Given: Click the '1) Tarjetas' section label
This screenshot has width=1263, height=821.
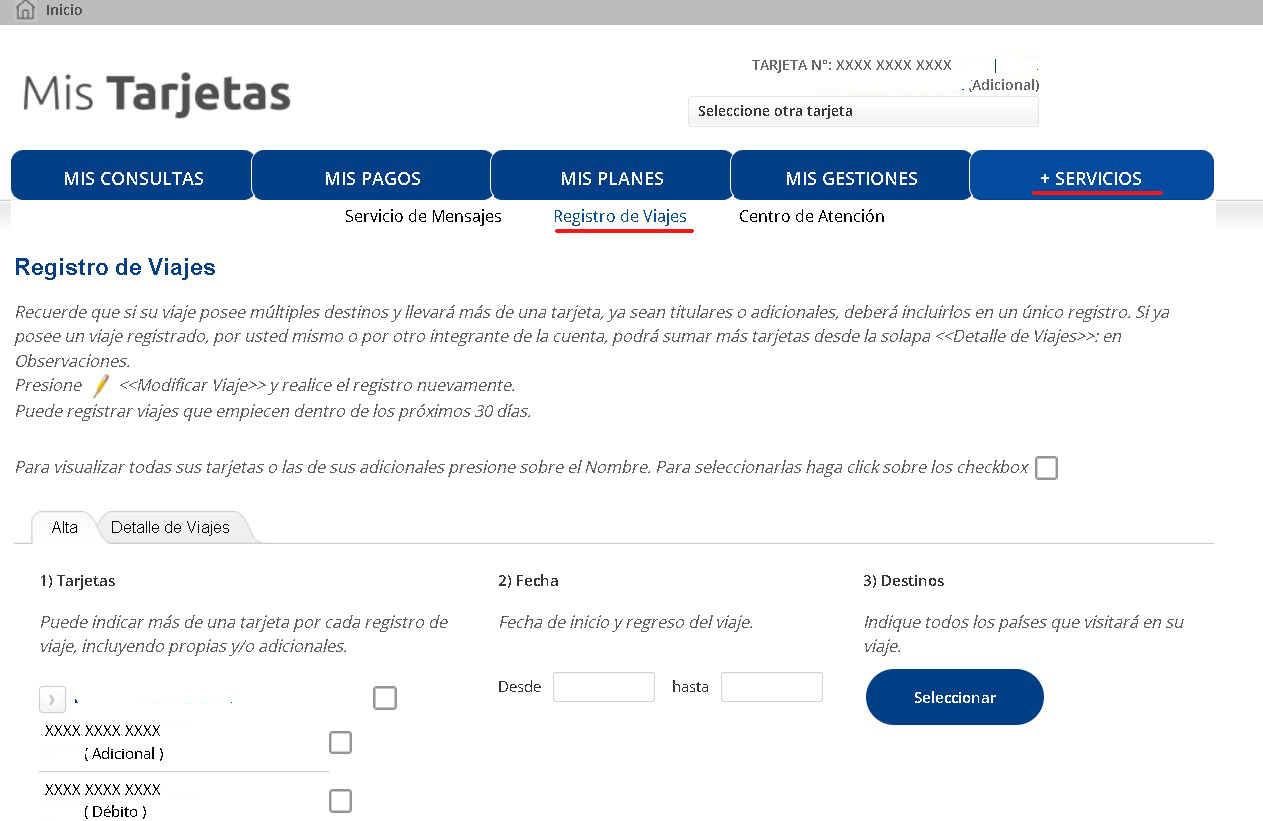Looking at the screenshot, I should [77, 581].
